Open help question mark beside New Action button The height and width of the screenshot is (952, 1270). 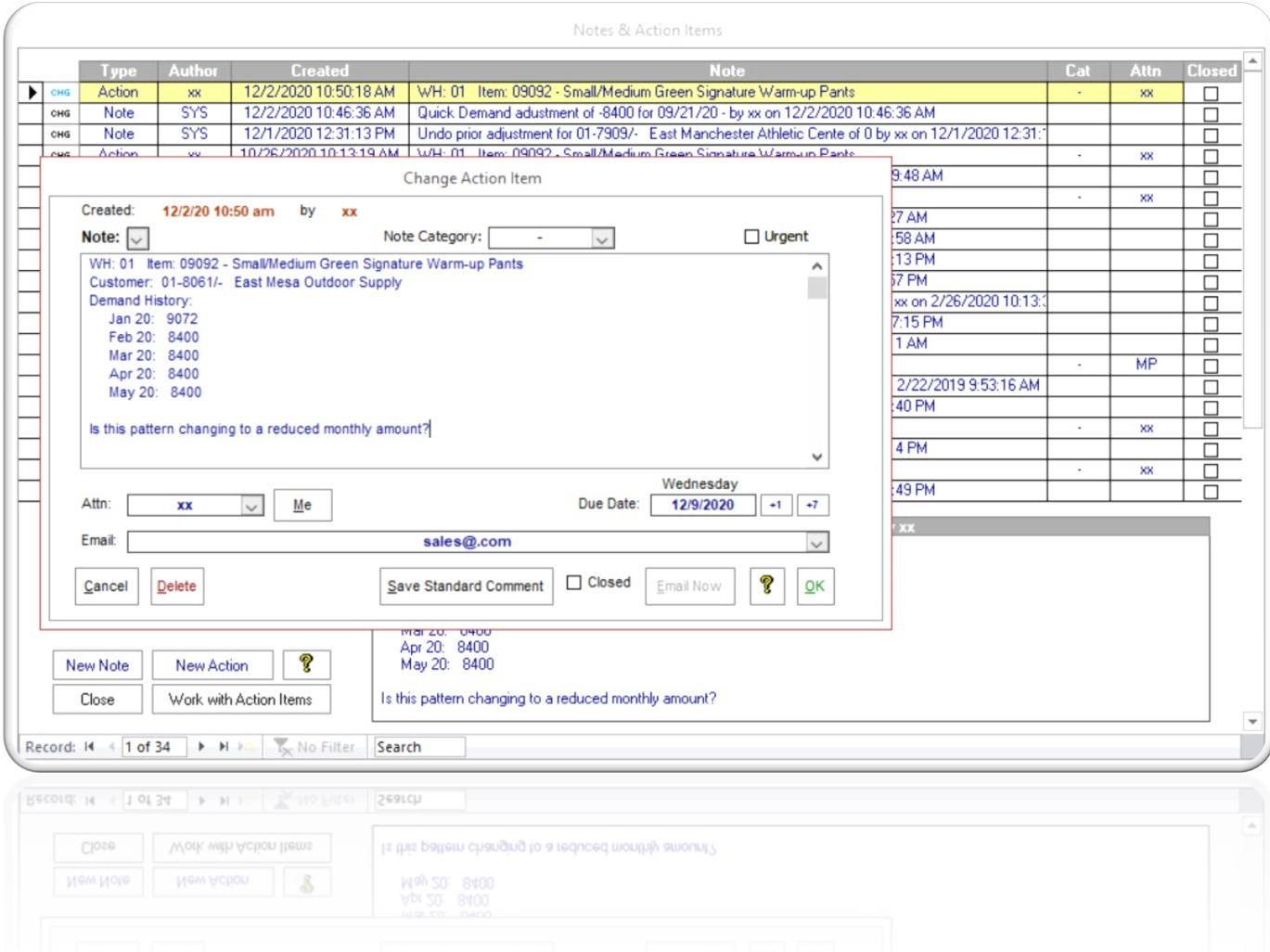coord(306,664)
